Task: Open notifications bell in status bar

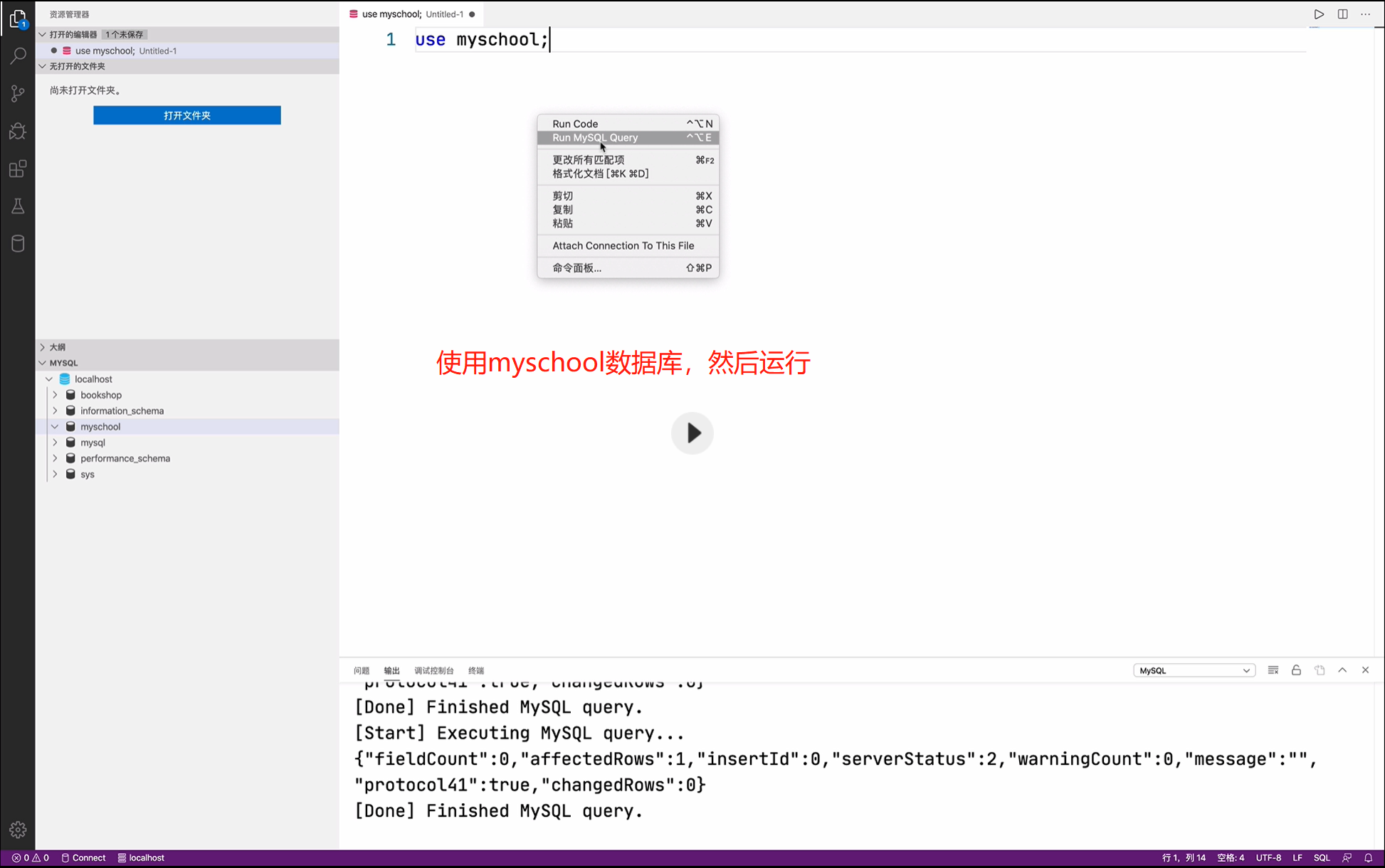Action: (1368, 857)
